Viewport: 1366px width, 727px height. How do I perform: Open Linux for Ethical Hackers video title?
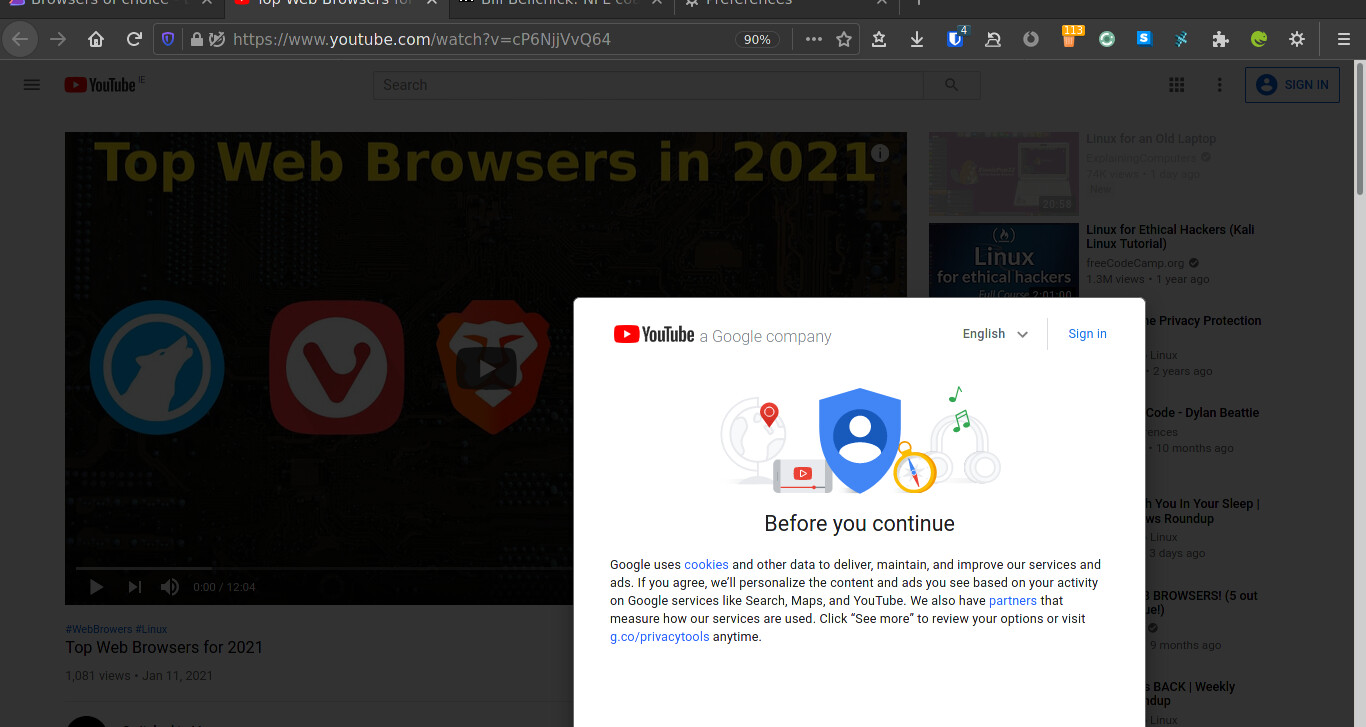click(1170, 237)
